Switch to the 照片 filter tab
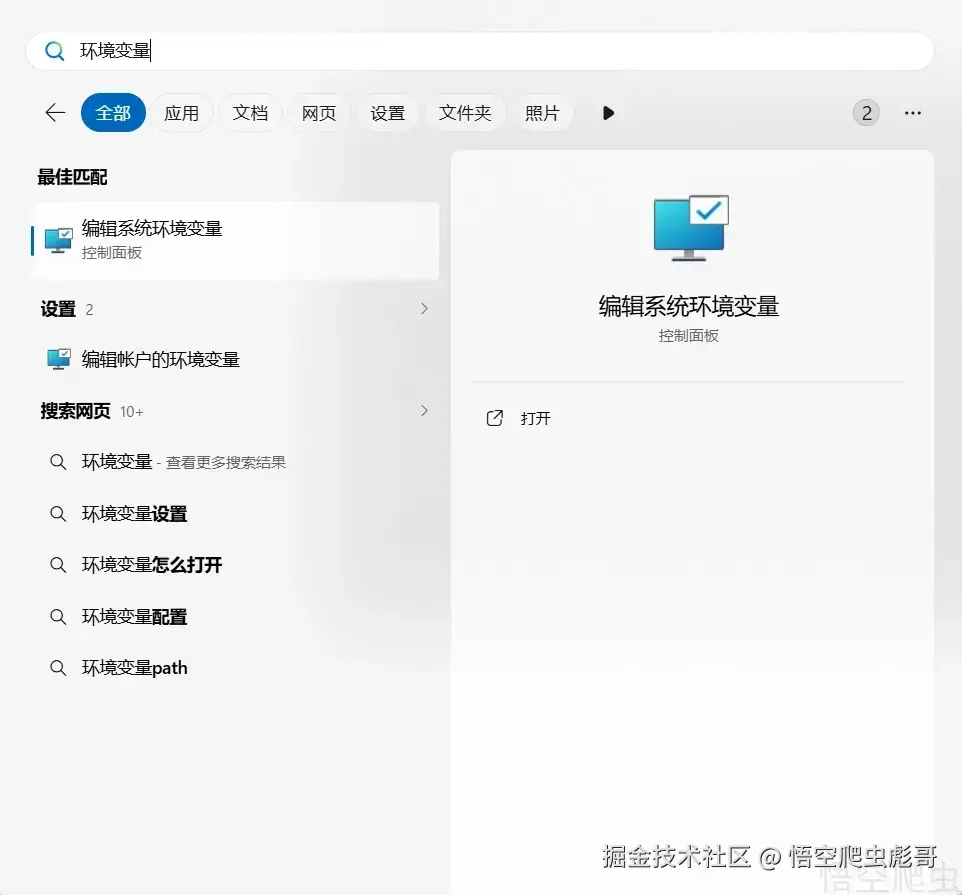The height and width of the screenshot is (895, 962). pos(542,113)
